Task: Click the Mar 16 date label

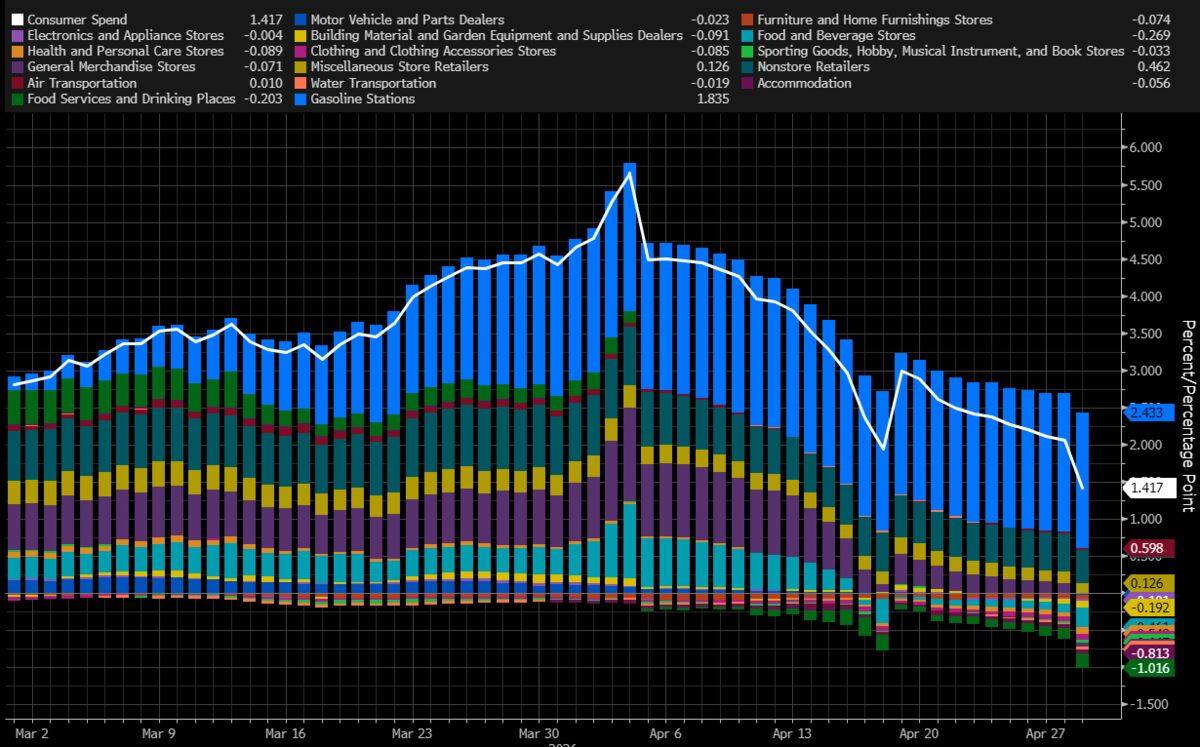Action: pos(284,732)
